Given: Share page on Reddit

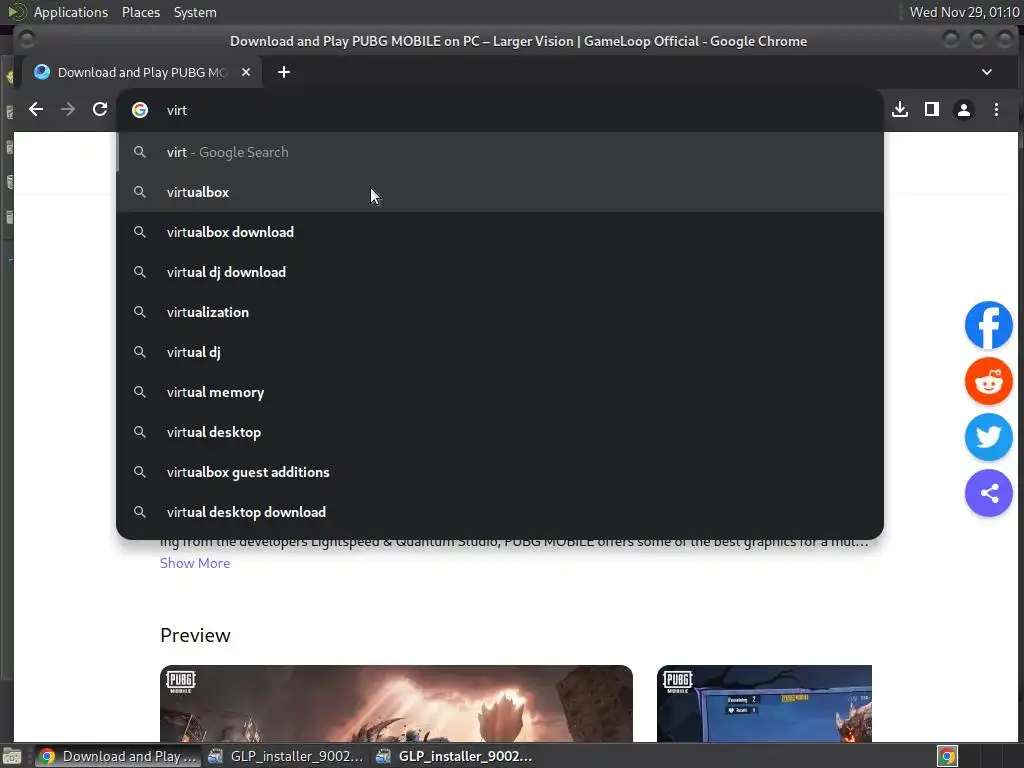Looking at the screenshot, I should (x=989, y=381).
